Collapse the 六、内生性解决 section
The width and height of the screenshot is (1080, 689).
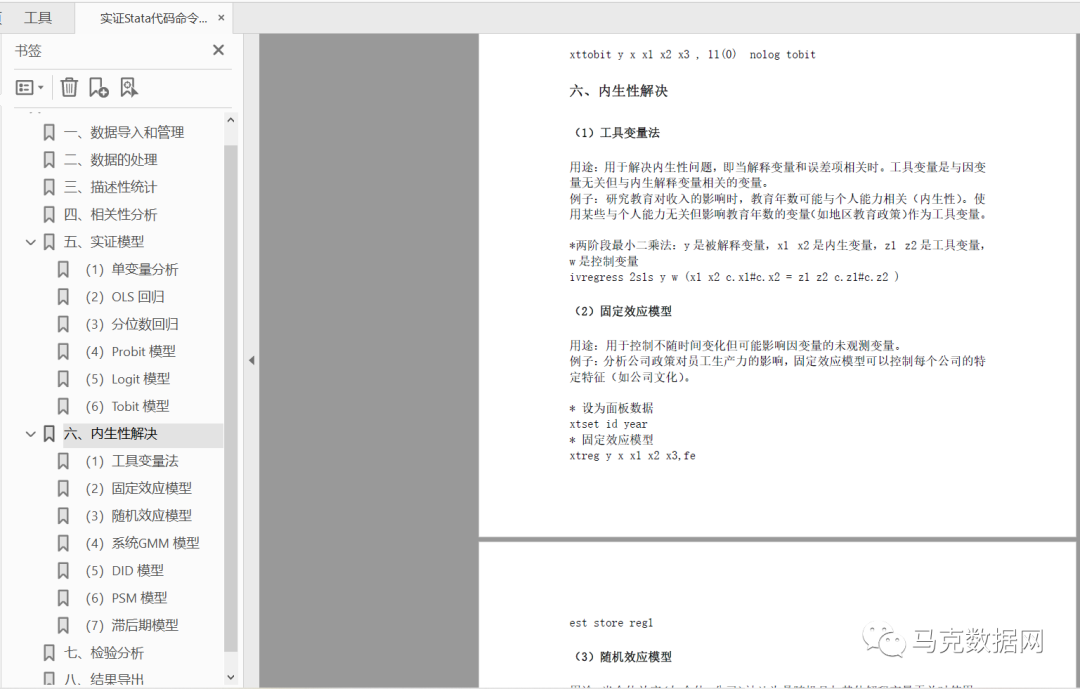[x=29, y=433]
